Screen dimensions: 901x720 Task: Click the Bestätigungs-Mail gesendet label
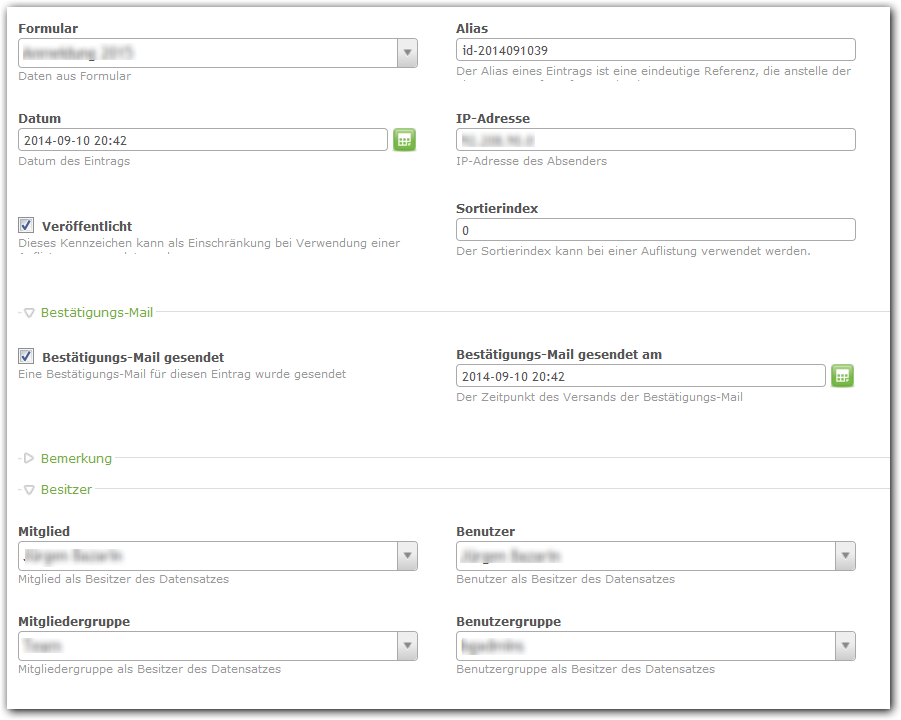(x=133, y=357)
